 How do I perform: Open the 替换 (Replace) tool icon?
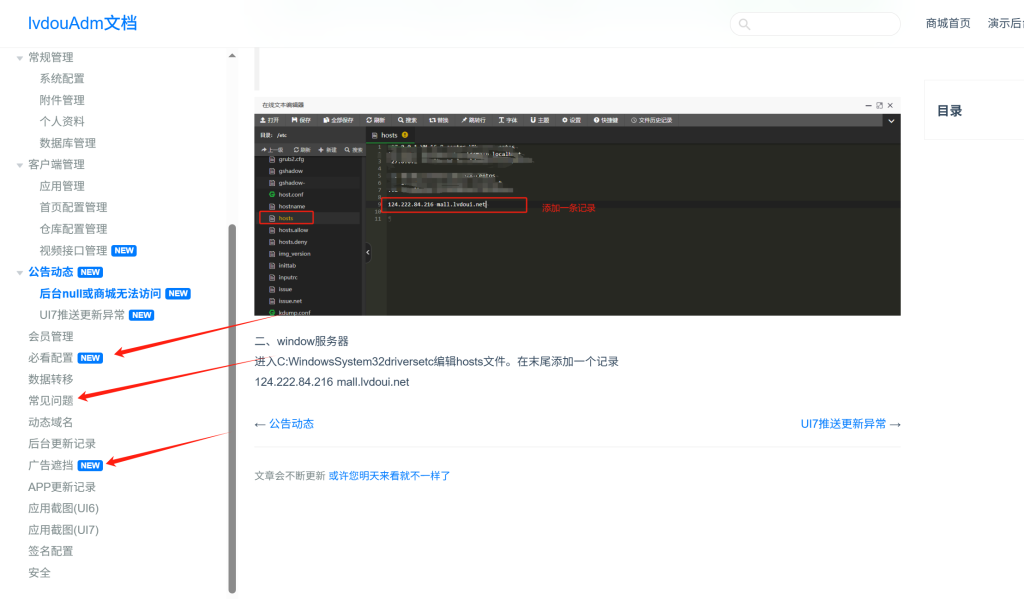coord(440,119)
